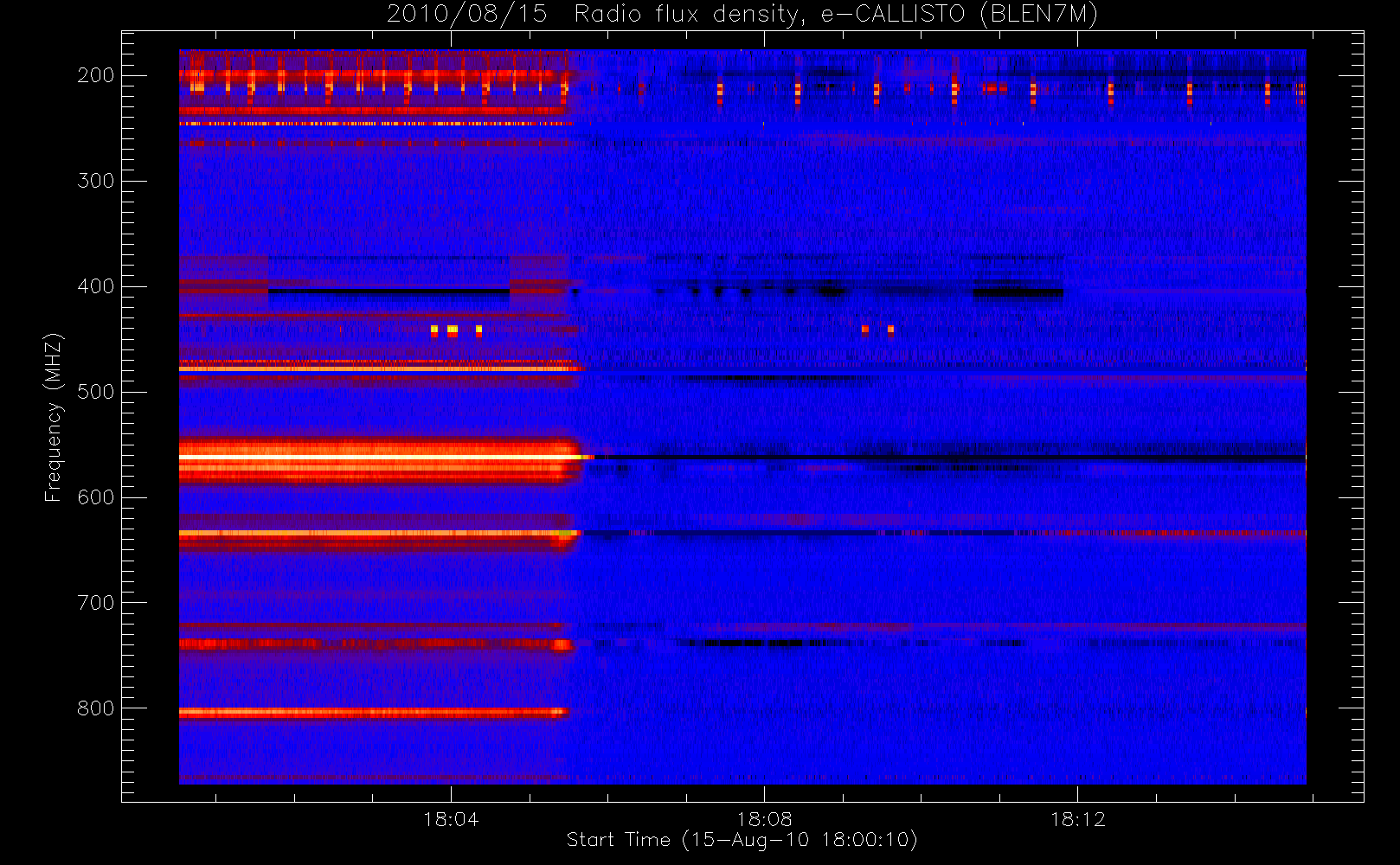Screen dimensions: 1400x865
Task: Click the black absorption bar near 405 MHz
Action: click(x=389, y=292)
